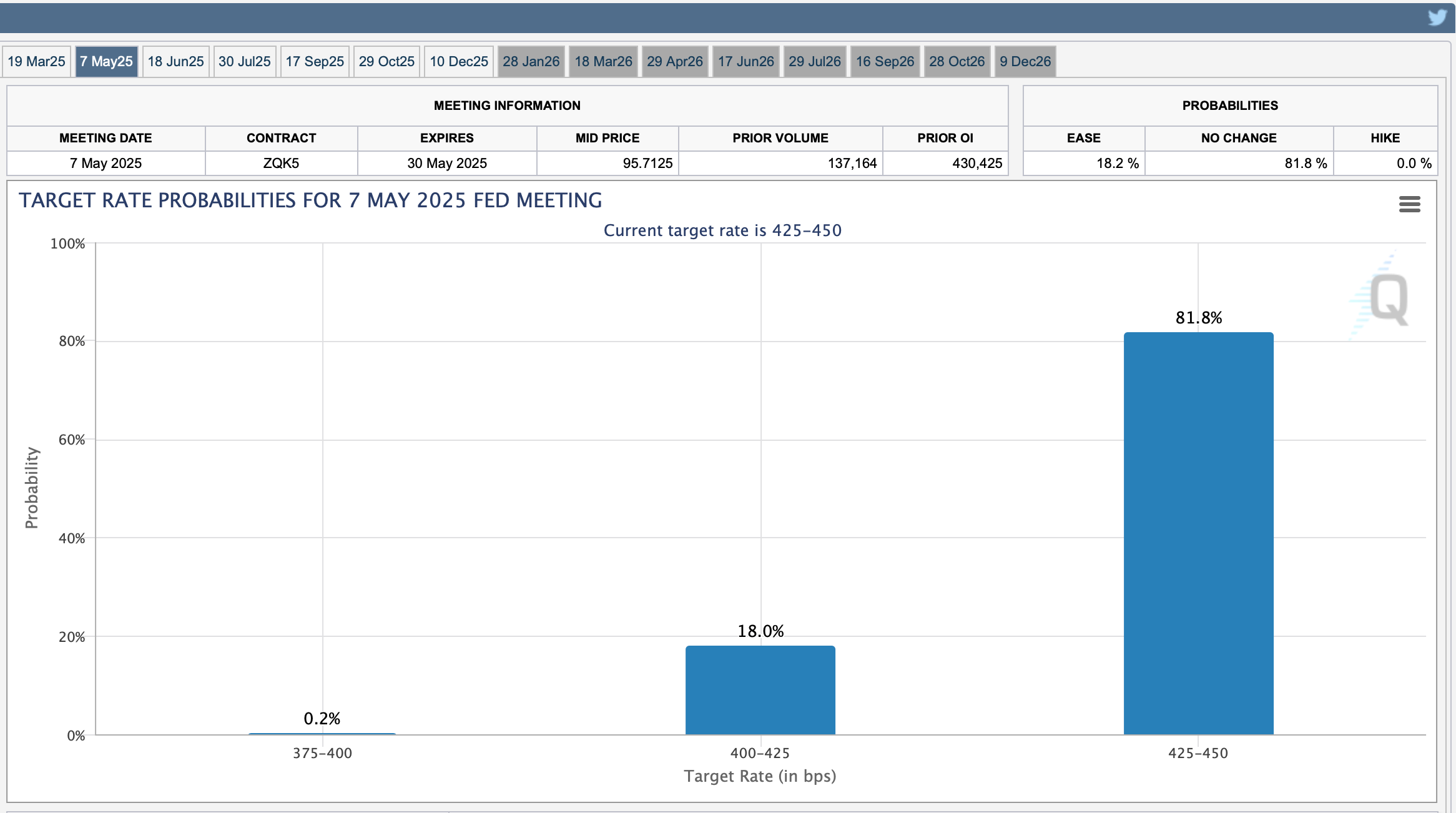Screen dimensions: 1456x813
Task: Switch to the 19 Mar25 meeting tab
Action: (x=36, y=61)
